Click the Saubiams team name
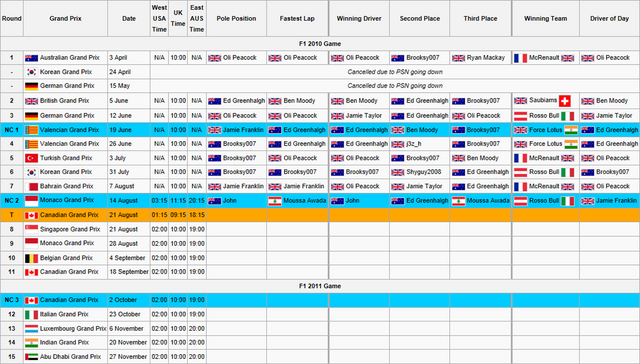The width and height of the screenshot is (640, 364). coord(543,100)
